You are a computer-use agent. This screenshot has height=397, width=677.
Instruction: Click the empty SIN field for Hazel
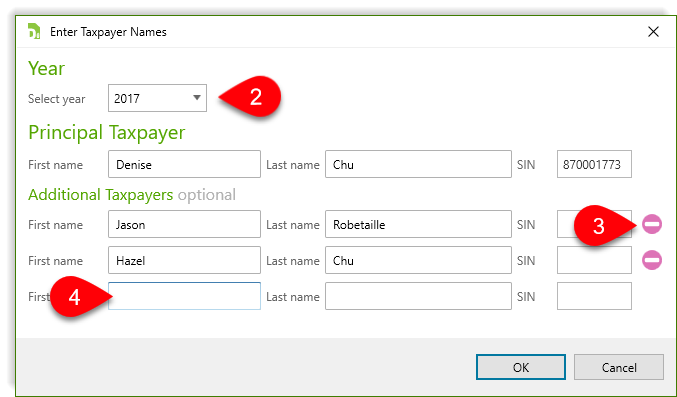click(x=594, y=260)
